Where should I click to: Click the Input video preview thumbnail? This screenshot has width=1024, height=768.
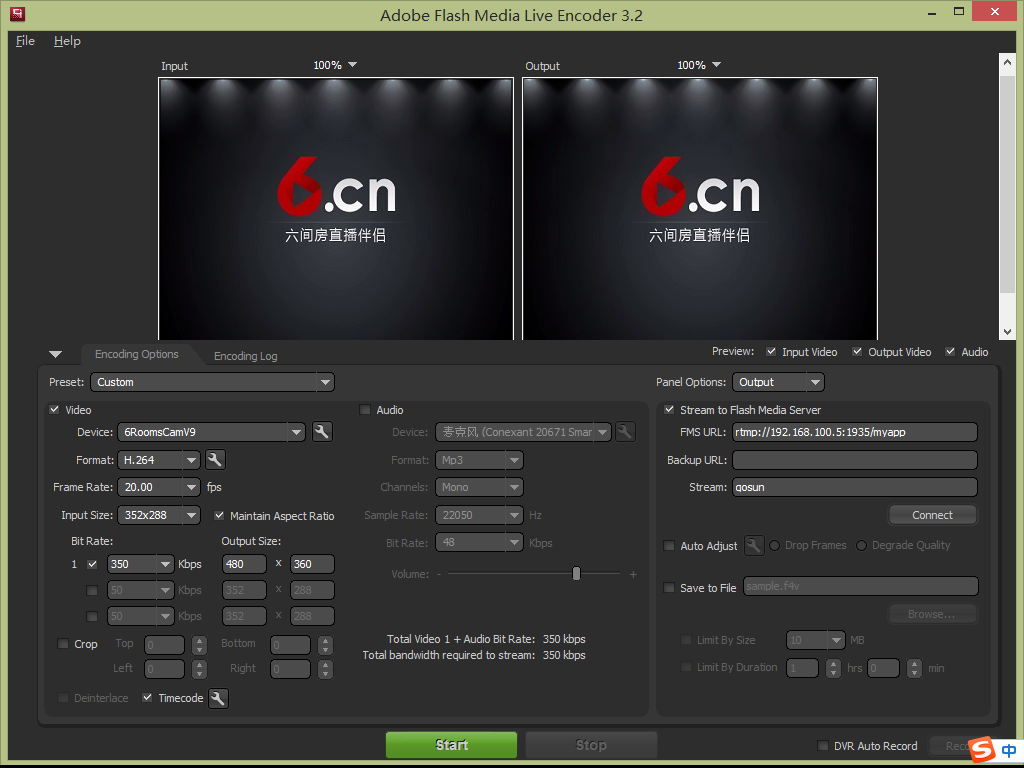(x=336, y=209)
